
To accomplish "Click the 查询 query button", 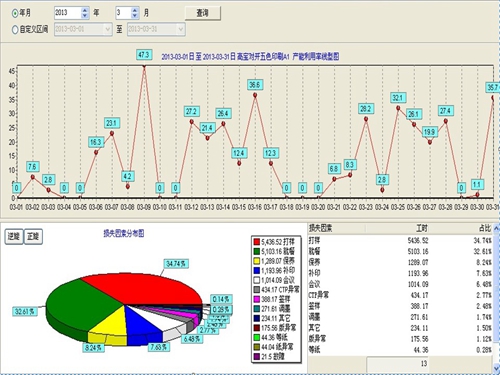I will tap(203, 13).
